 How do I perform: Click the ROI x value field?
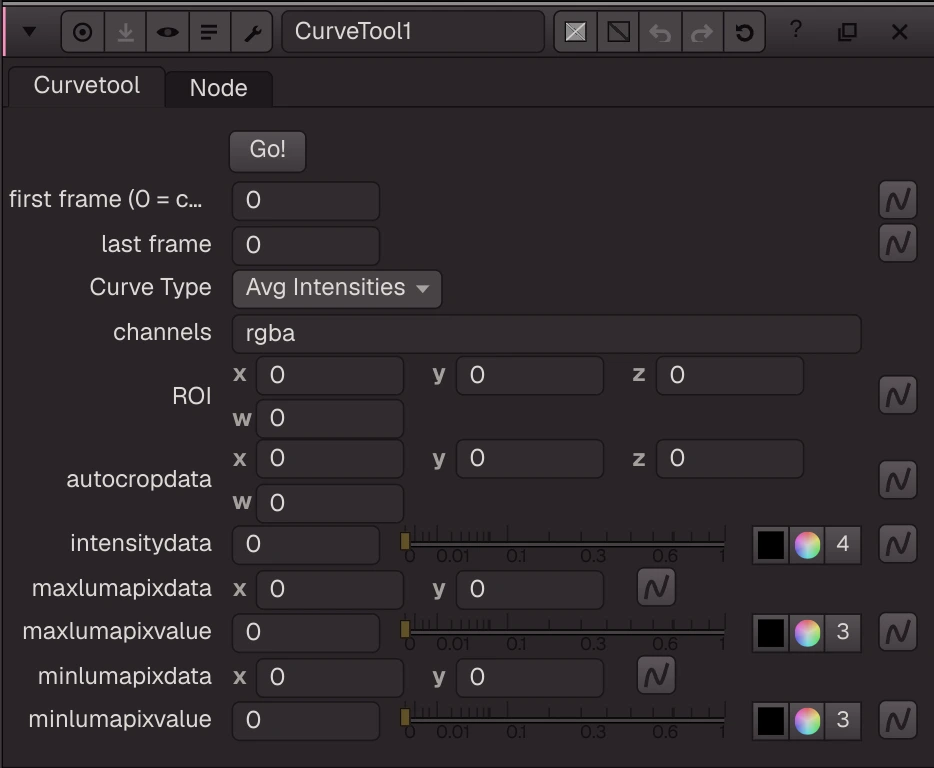[330, 375]
